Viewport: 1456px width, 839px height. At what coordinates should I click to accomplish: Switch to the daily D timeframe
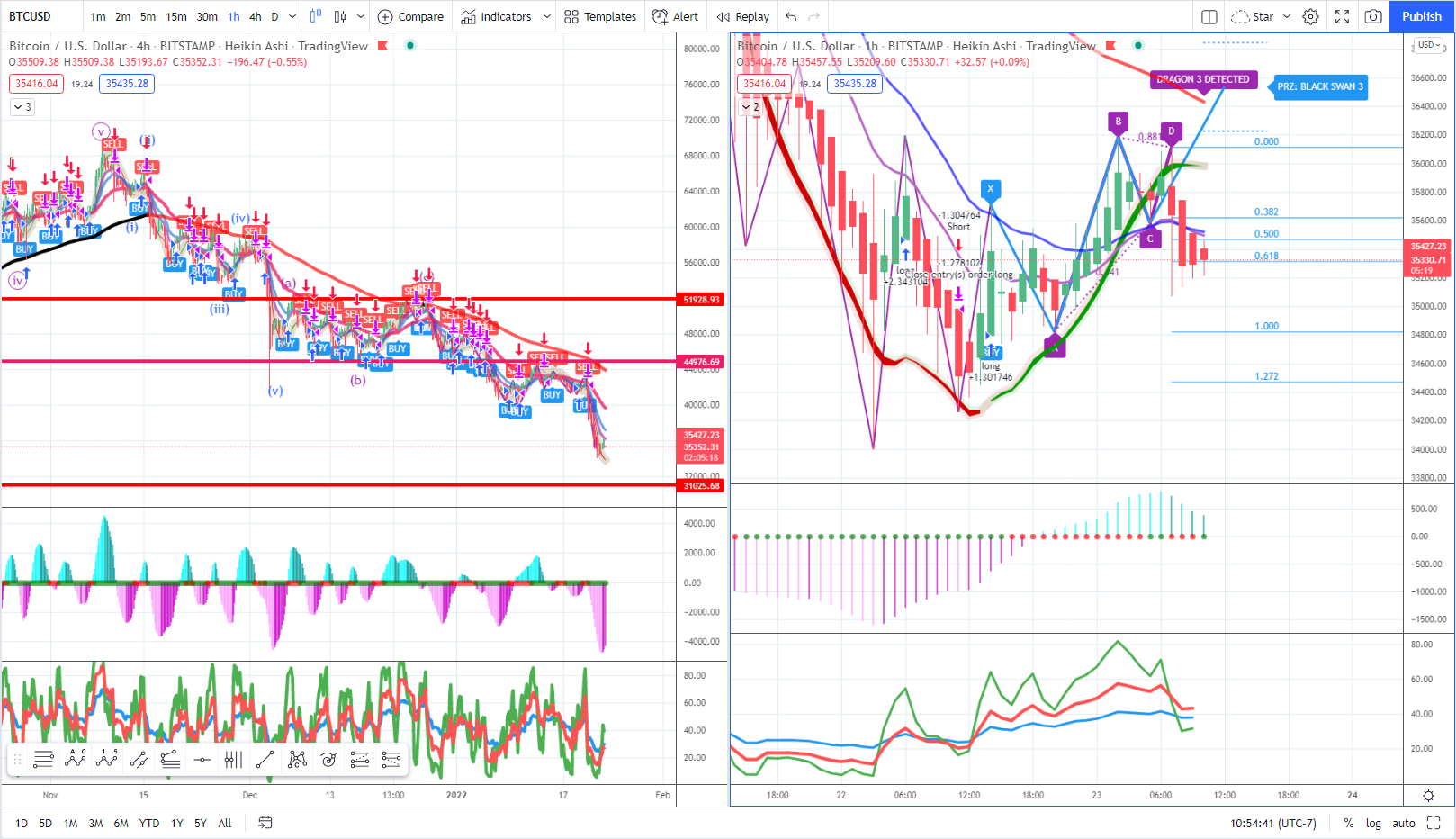click(274, 16)
